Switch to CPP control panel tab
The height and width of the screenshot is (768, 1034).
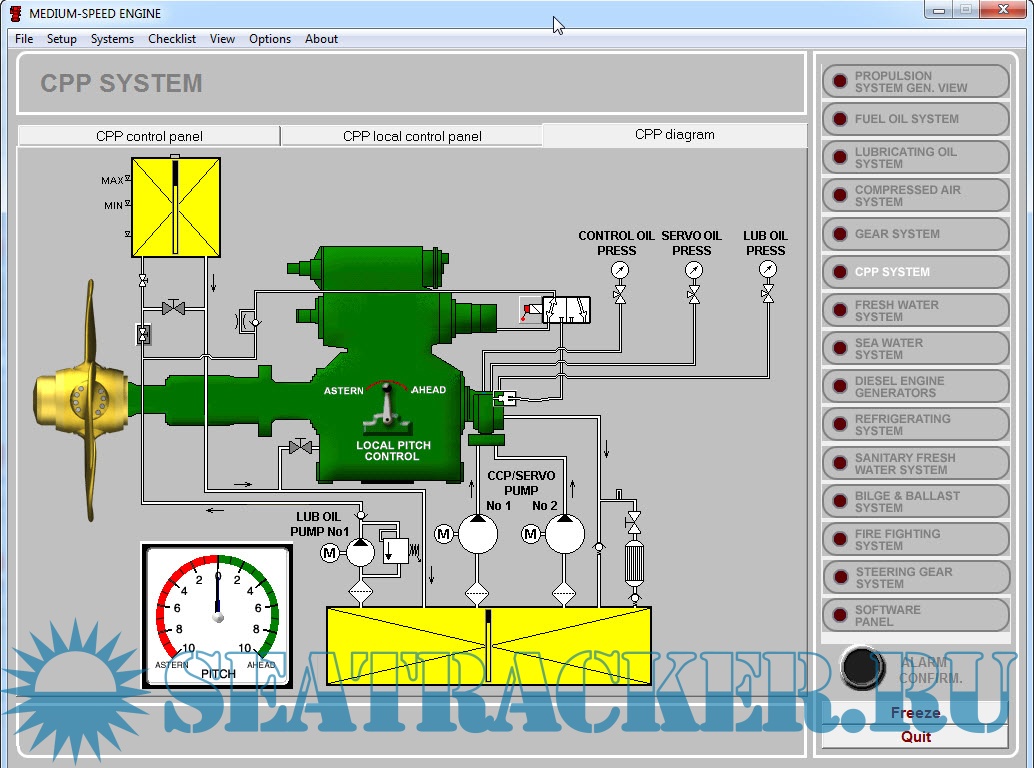(149, 136)
